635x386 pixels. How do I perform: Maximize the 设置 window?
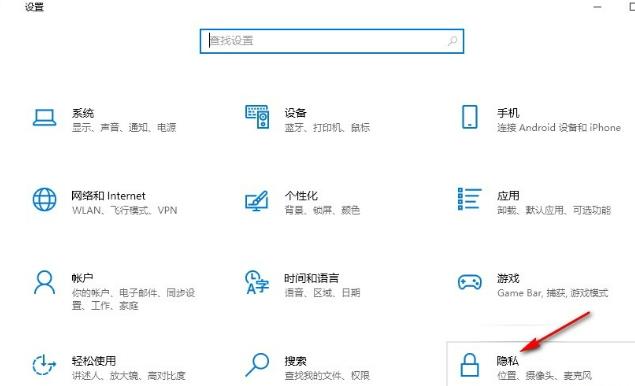click(631, 7)
